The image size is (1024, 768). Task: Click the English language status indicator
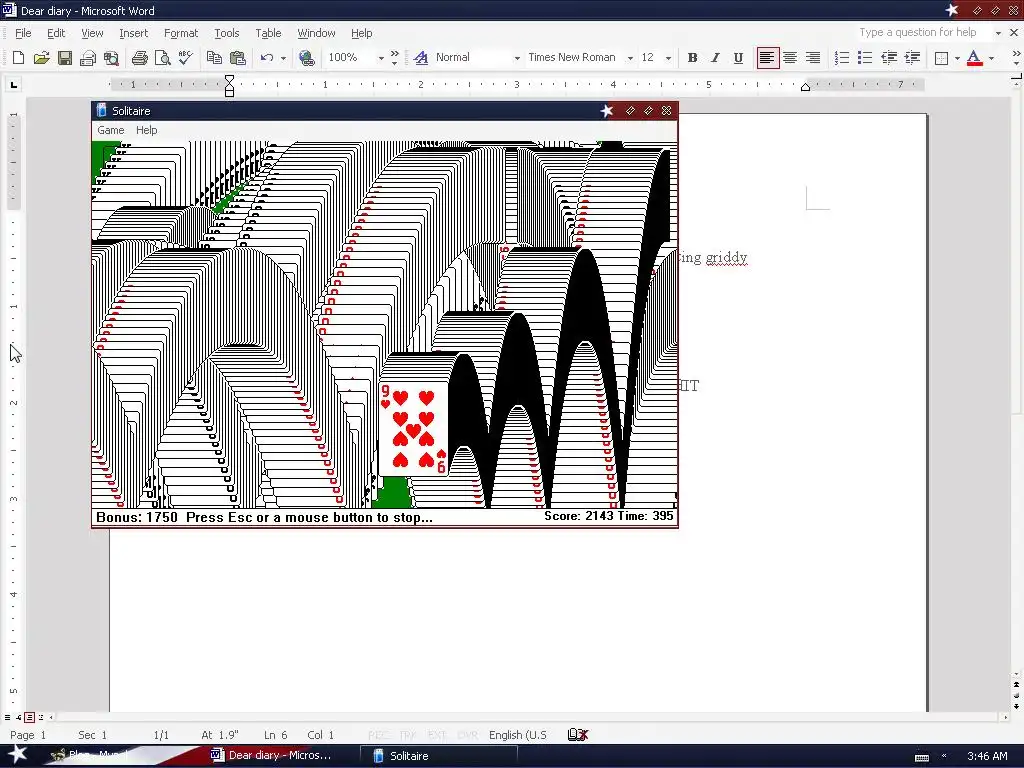click(517, 735)
